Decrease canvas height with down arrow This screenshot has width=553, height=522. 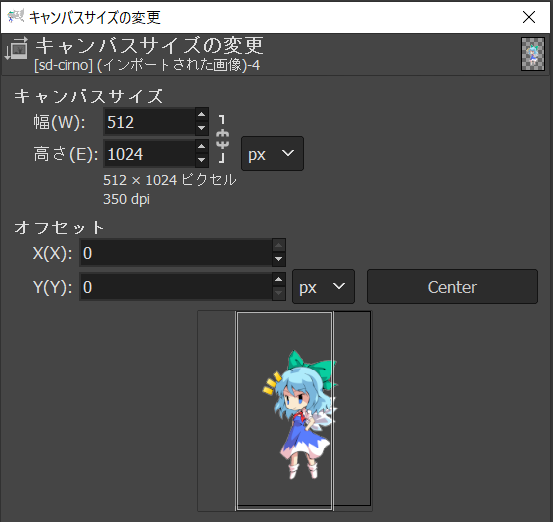pyautogui.click(x=201, y=160)
